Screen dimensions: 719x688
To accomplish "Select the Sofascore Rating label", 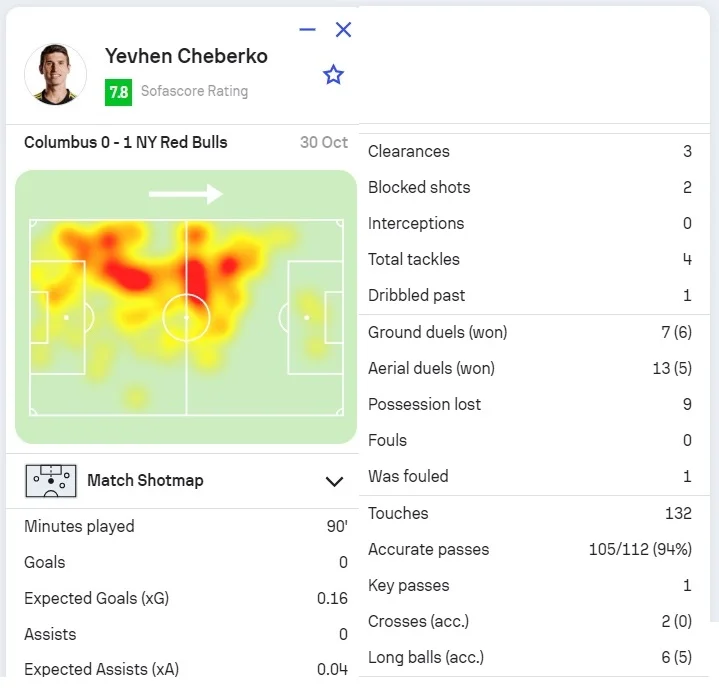I will click(x=194, y=91).
